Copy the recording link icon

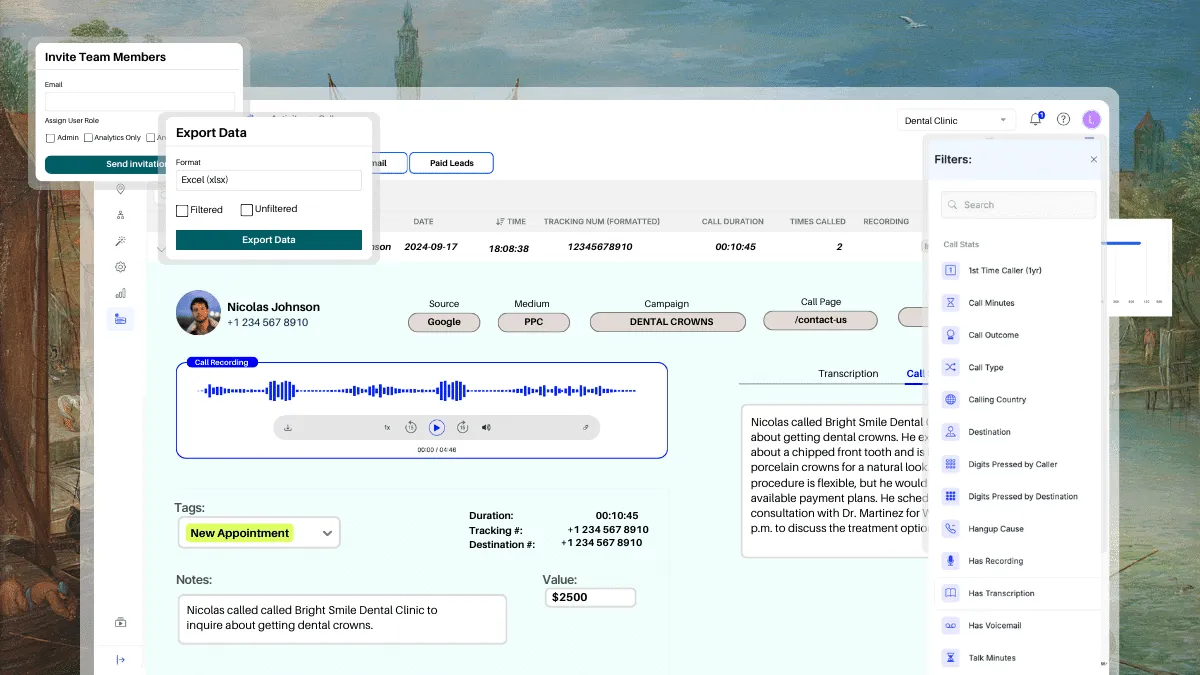coord(586,427)
